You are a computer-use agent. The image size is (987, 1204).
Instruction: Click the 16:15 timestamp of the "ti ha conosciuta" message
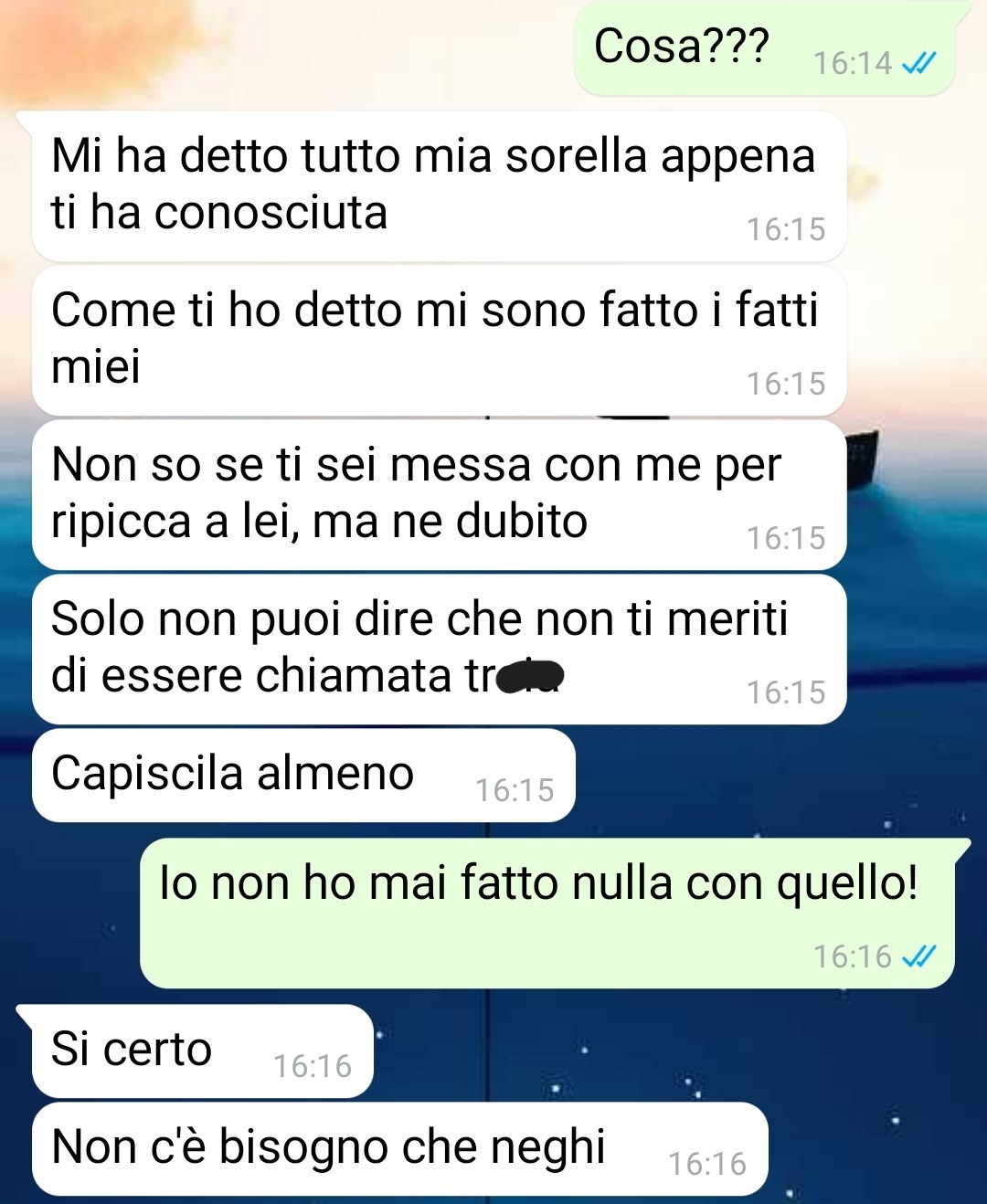click(x=786, y=229)
